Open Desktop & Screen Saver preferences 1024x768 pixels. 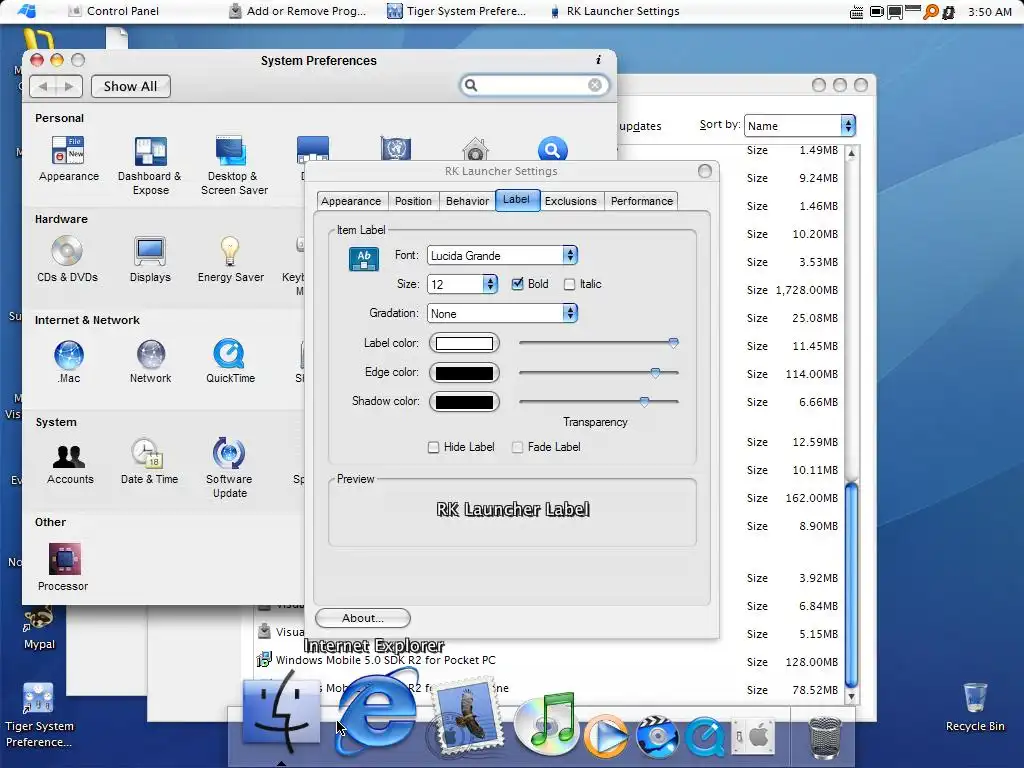(234, 165)
